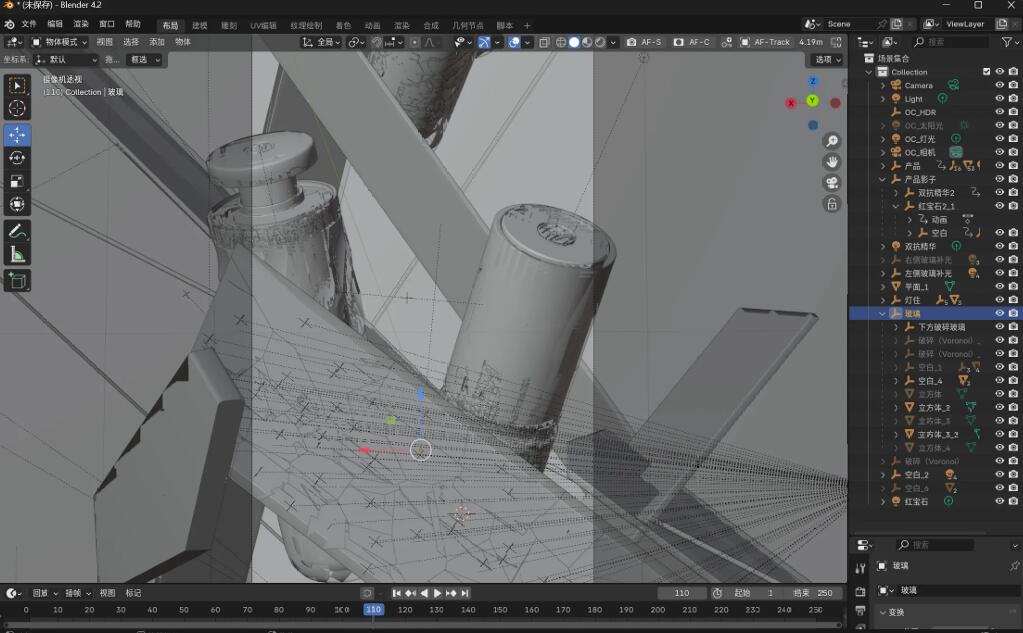Toggle visibility of 红宝石 in outliner
The image size is (1023, 633).
(998, 501)
